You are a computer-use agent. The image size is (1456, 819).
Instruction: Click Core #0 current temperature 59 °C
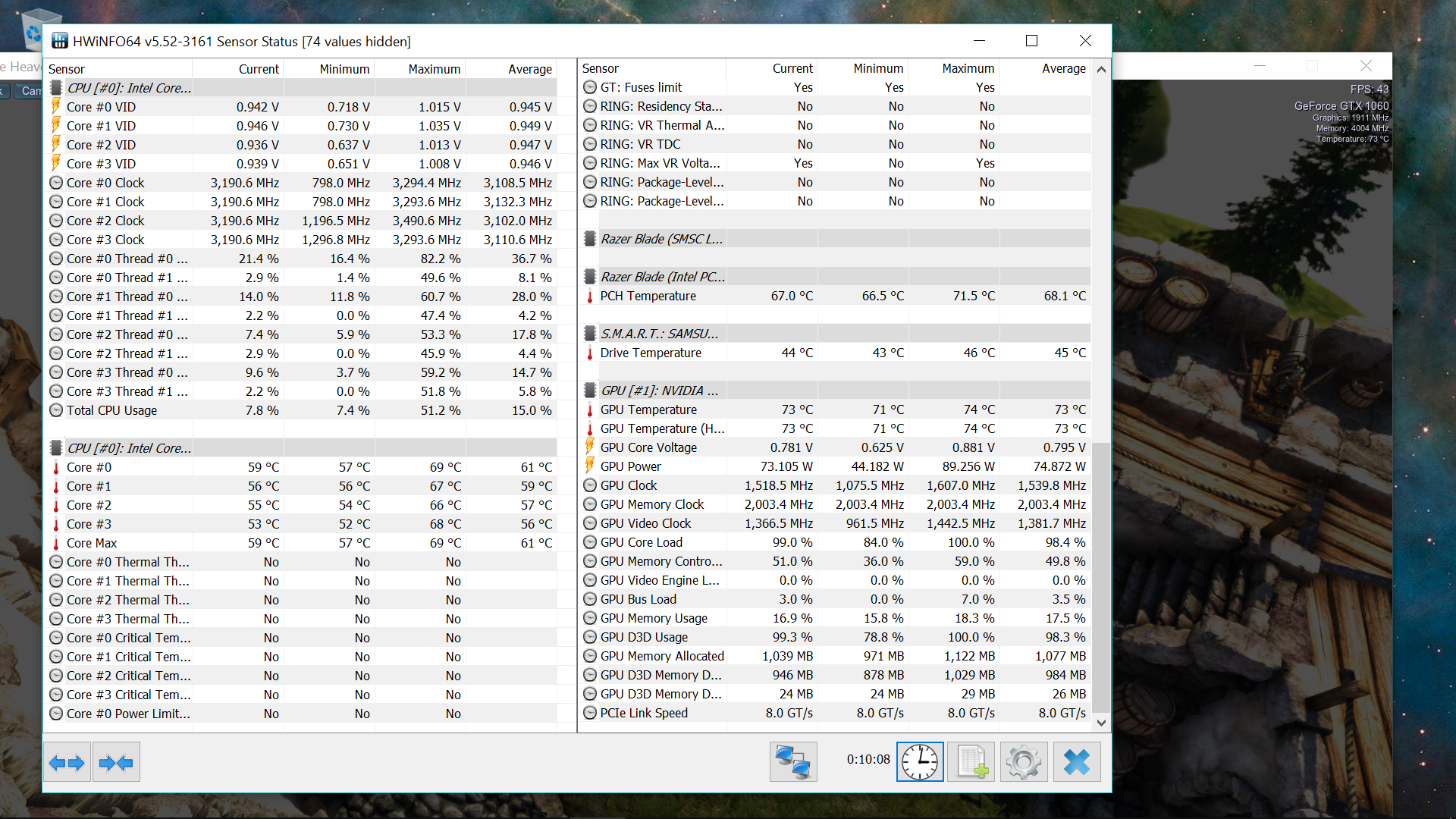264,467
